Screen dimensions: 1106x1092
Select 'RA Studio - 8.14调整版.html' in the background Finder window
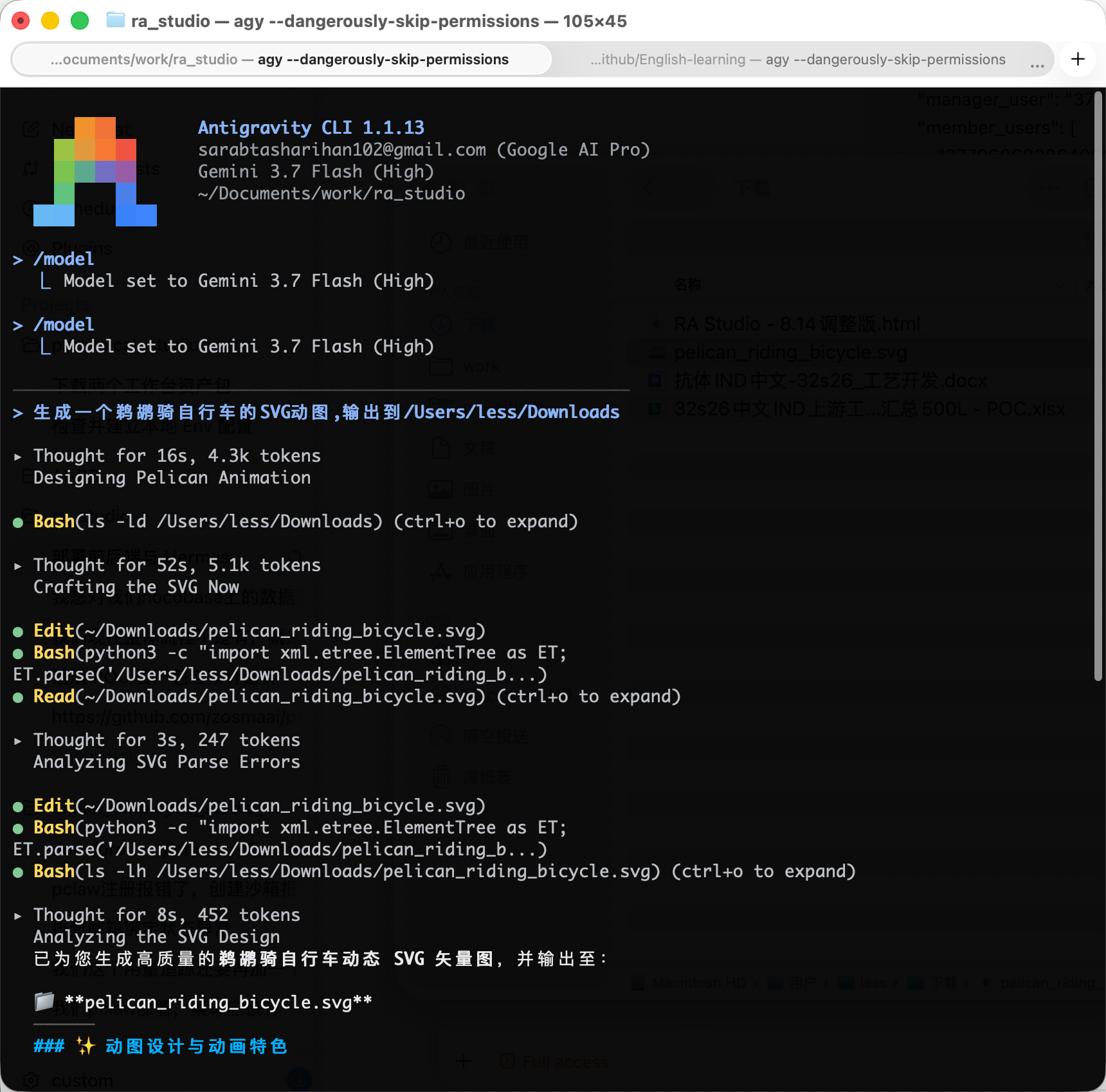pyautogui.click(x=797, y=323)
